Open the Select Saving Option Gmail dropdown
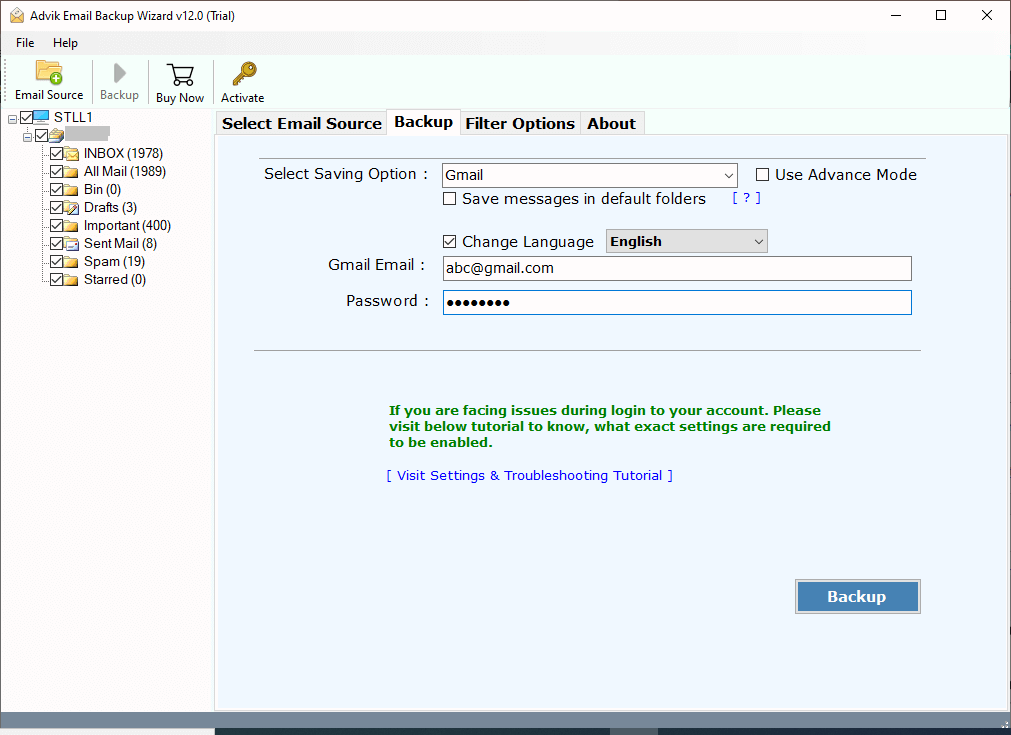Image resolution: width=1011 pixels, height=735 pixels. [589, 175]
